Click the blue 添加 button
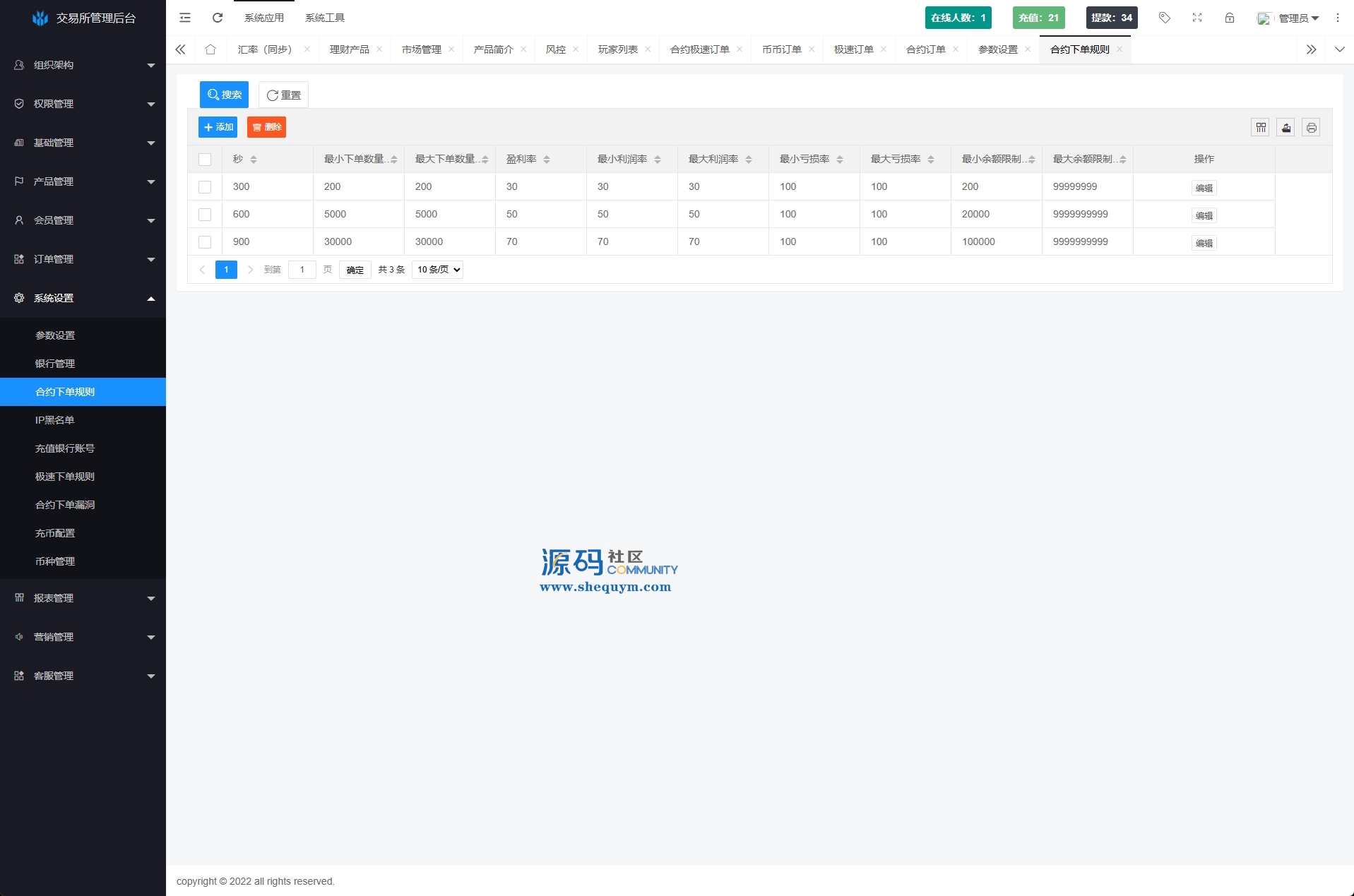The height and width of the screenshot is (896, 1354). tap(218, 127)
